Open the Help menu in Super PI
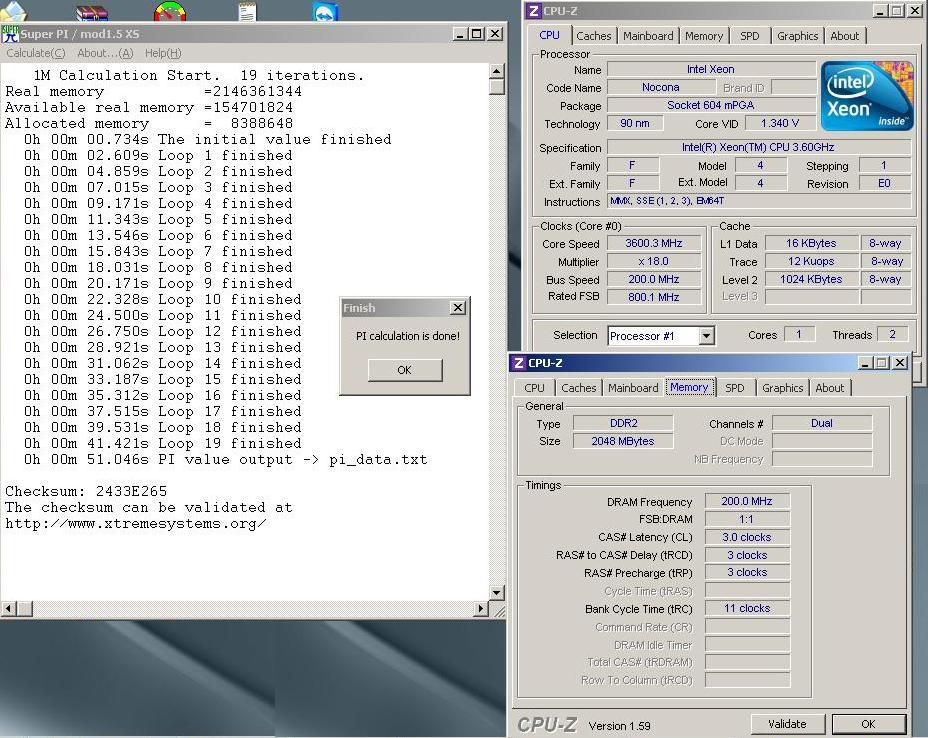928x738 pixels. 163,53
